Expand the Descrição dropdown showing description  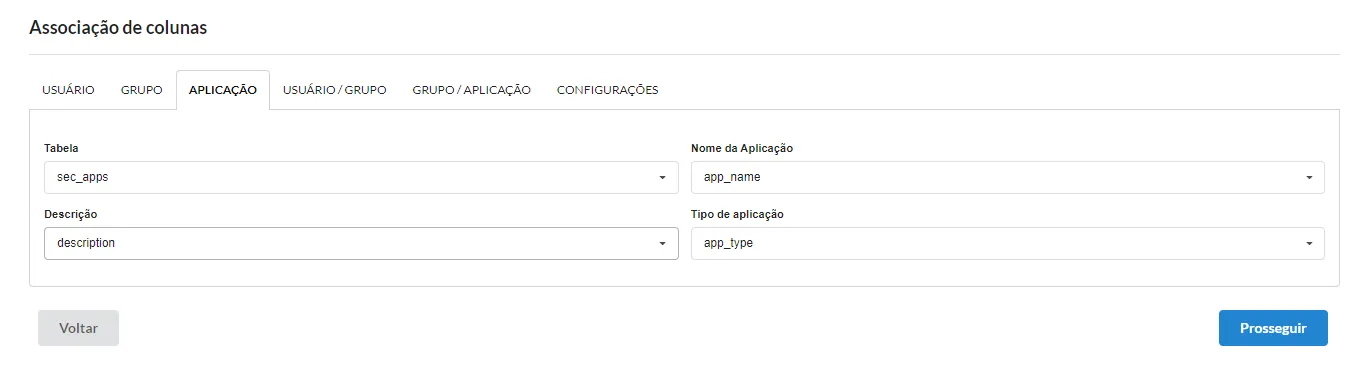(x=362, y=243)
